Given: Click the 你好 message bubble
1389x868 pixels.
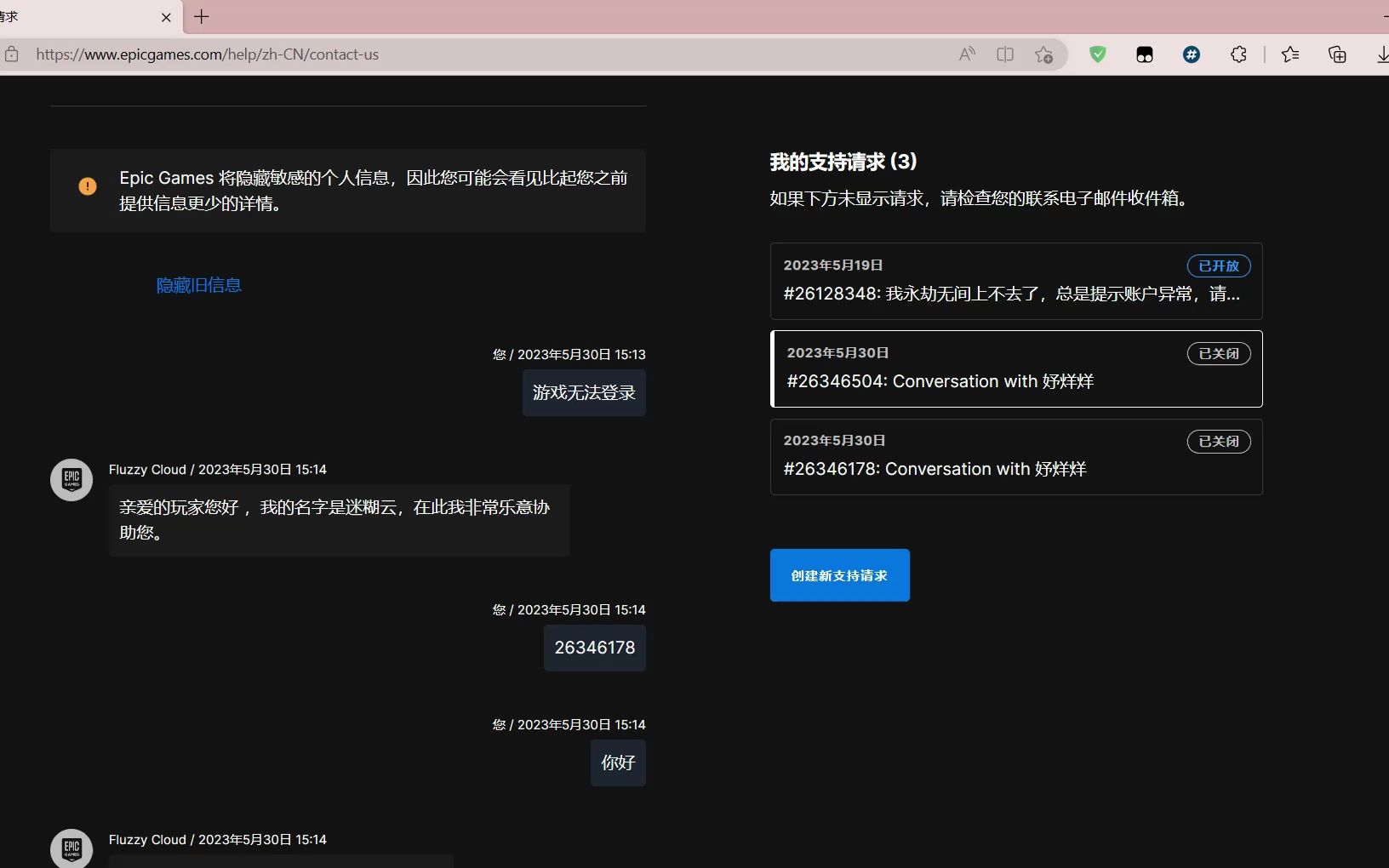Looking at the screenshot, I should click(618, 762).
